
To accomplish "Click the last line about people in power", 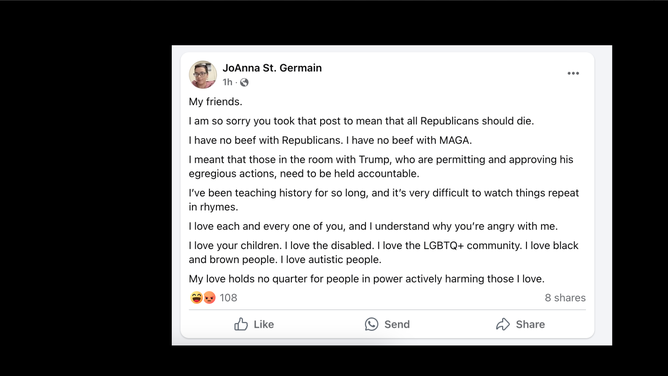I will pyautogui.click(x=367, y=279).
